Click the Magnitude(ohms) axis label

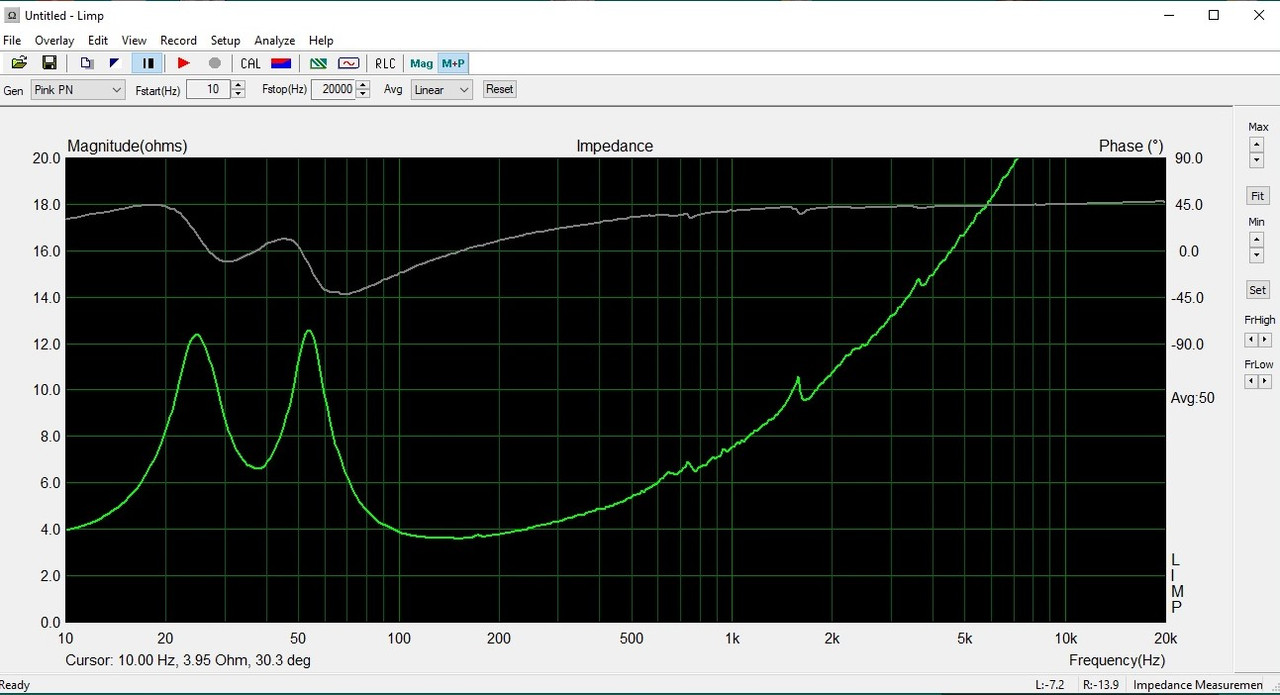coord(127,146)
